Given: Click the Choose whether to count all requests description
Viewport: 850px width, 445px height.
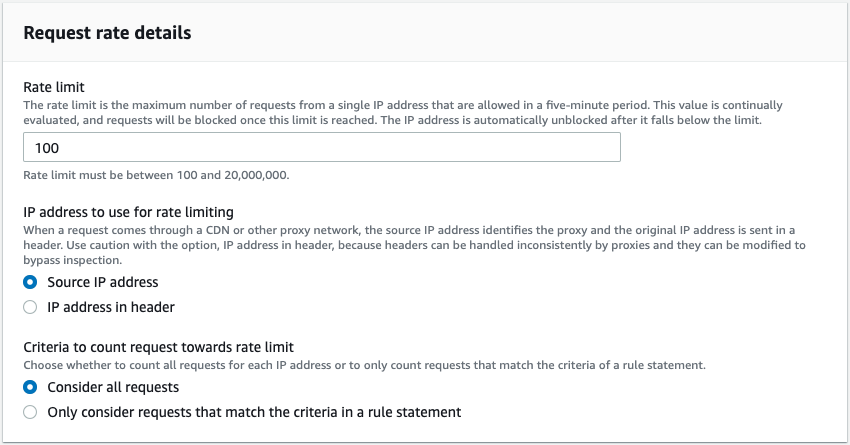Looking at the screenshot, I should point(365,365).
